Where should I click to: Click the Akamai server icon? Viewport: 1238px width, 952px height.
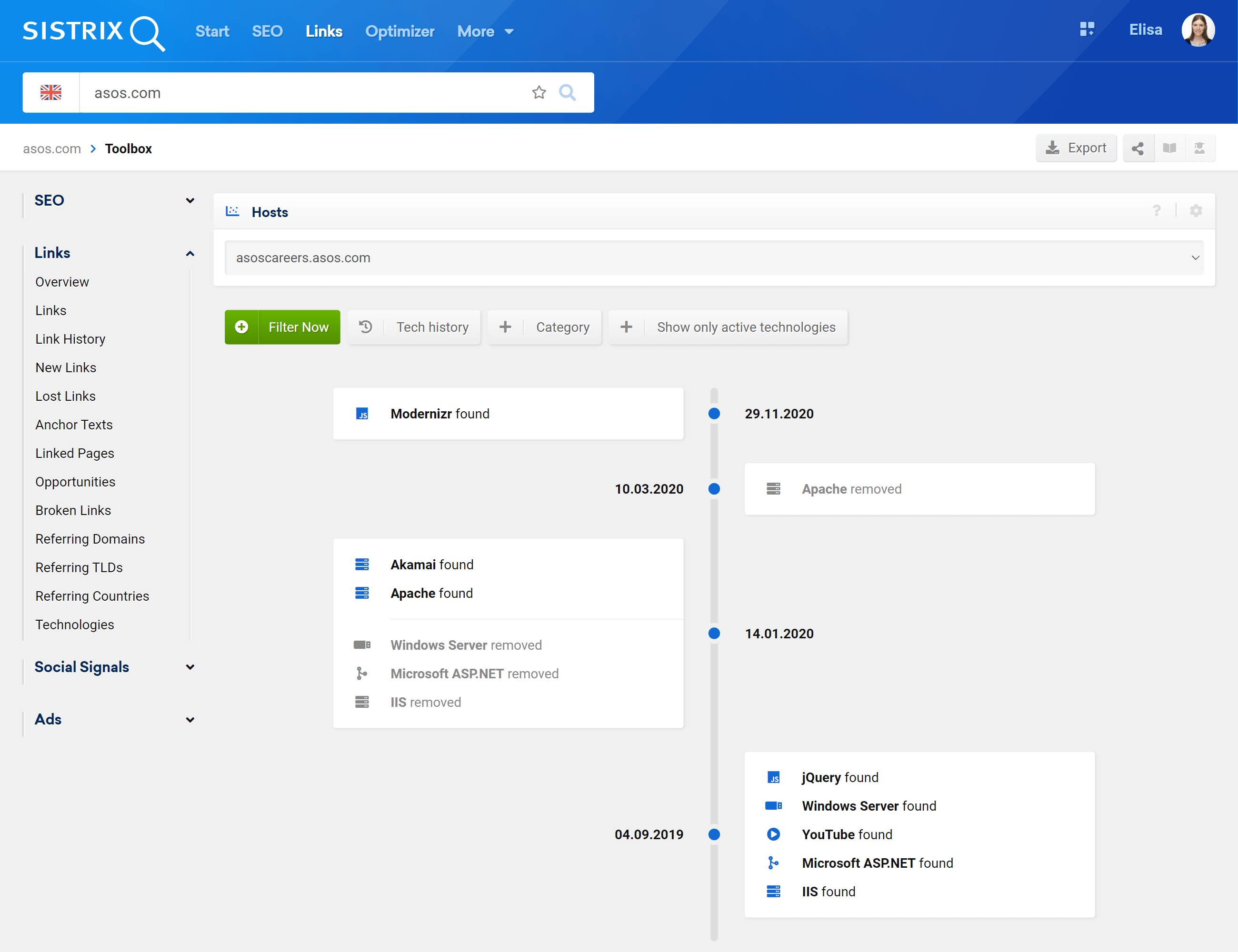362,565
